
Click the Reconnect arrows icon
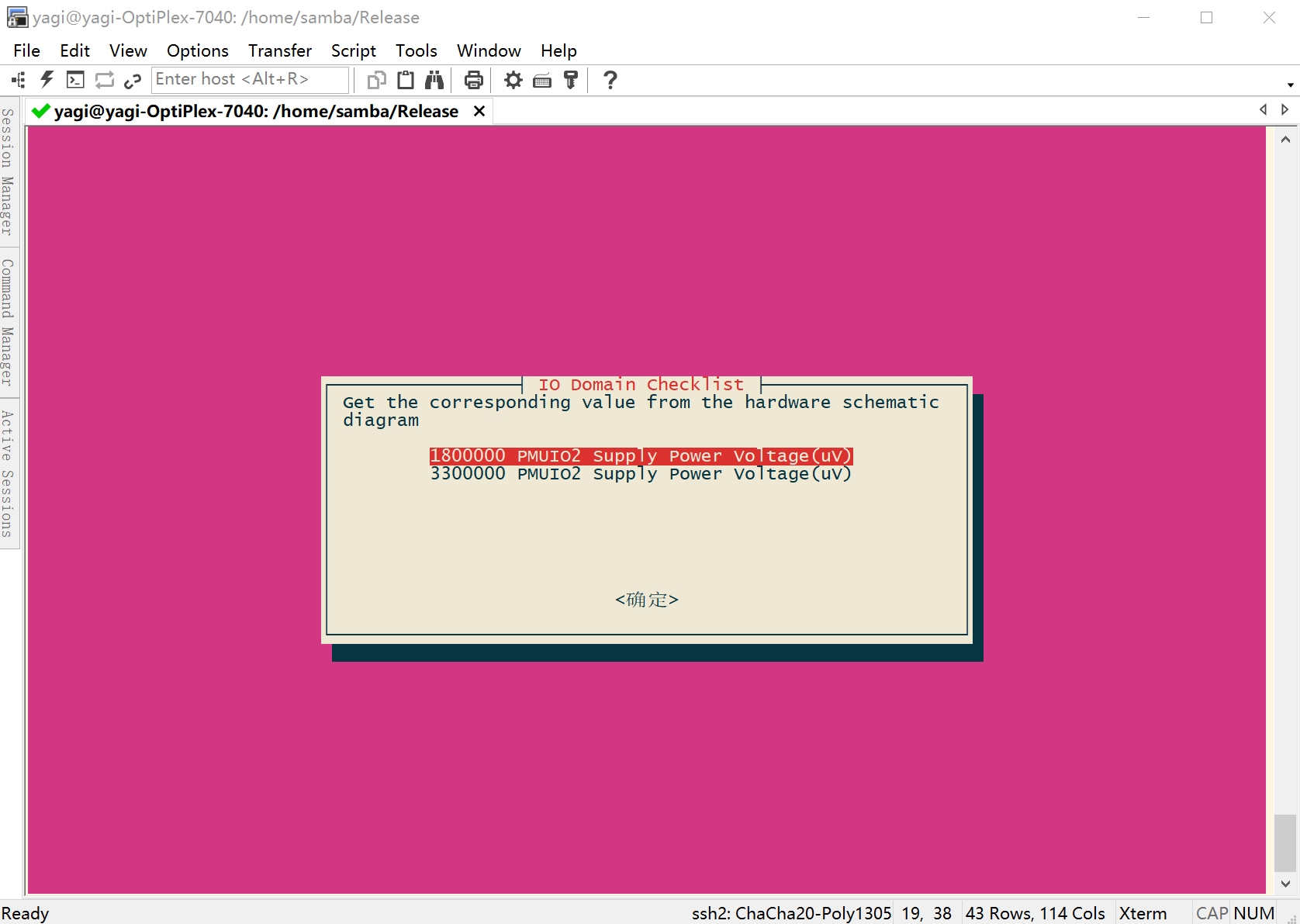pos(104,80)
